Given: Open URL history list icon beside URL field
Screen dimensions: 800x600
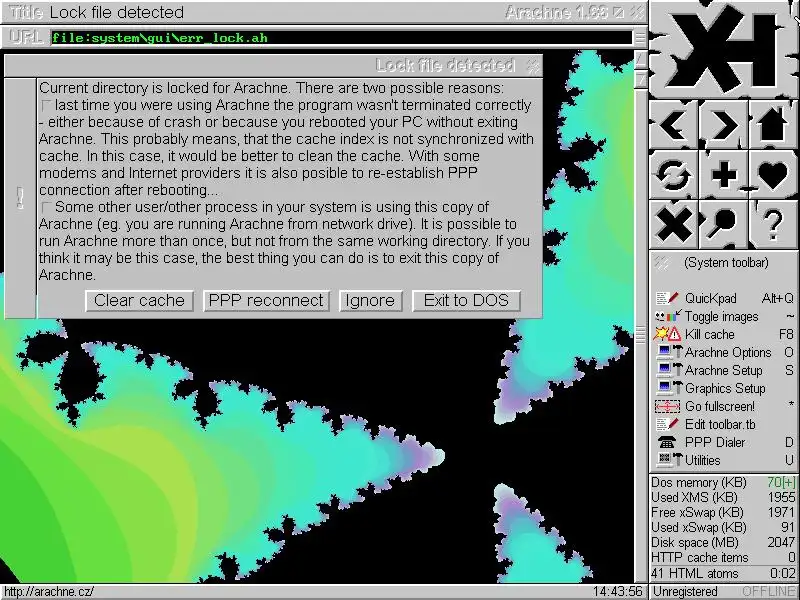Looking at the screenshot, I should click(639, 38).
